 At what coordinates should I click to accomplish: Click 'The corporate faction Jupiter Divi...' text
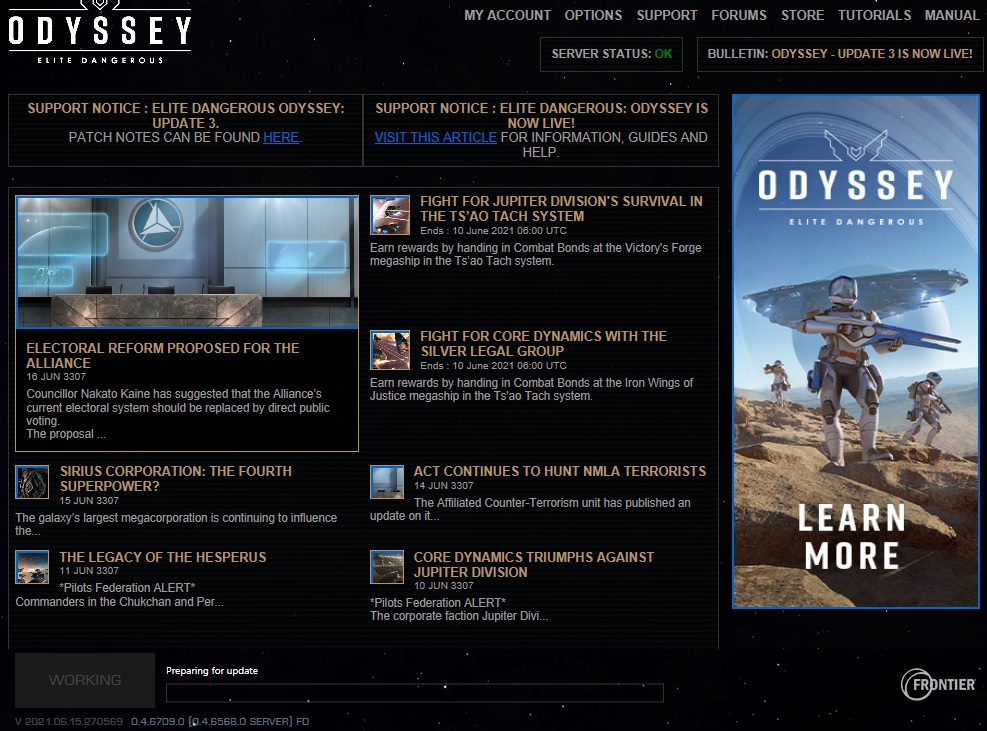click(x=459, y=616)
